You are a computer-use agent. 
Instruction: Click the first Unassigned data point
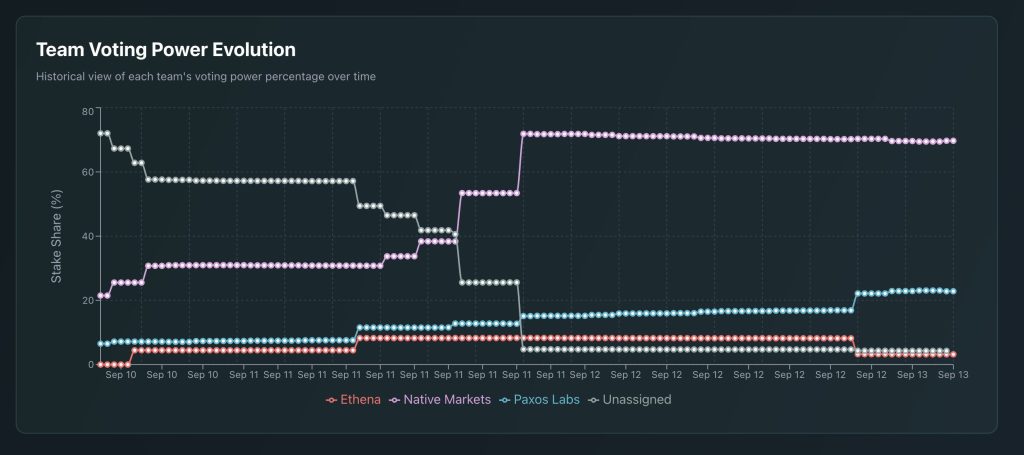tap(100, 133)
